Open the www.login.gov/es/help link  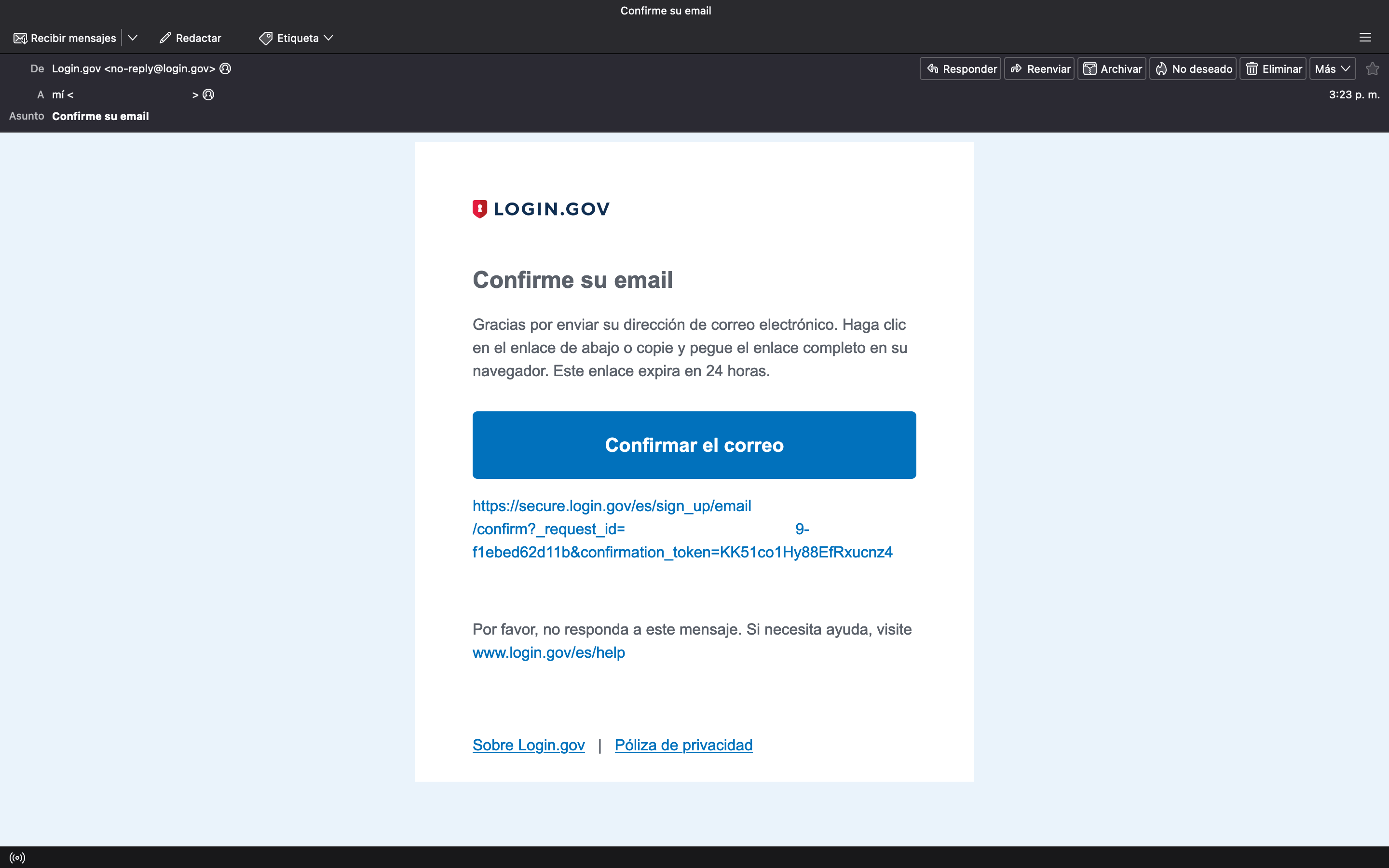tap(549, 653)
